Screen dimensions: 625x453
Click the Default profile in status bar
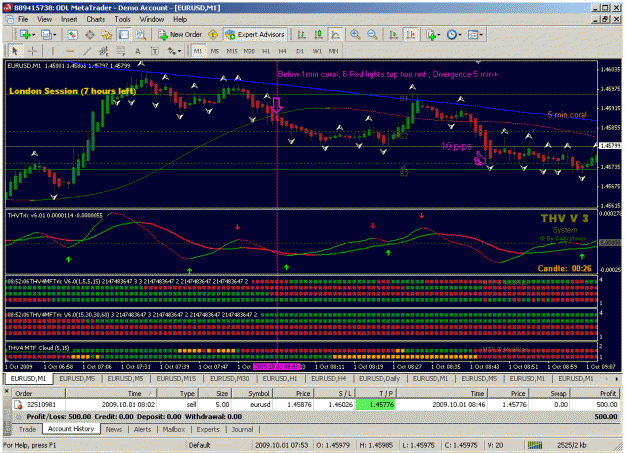[199, 445]
